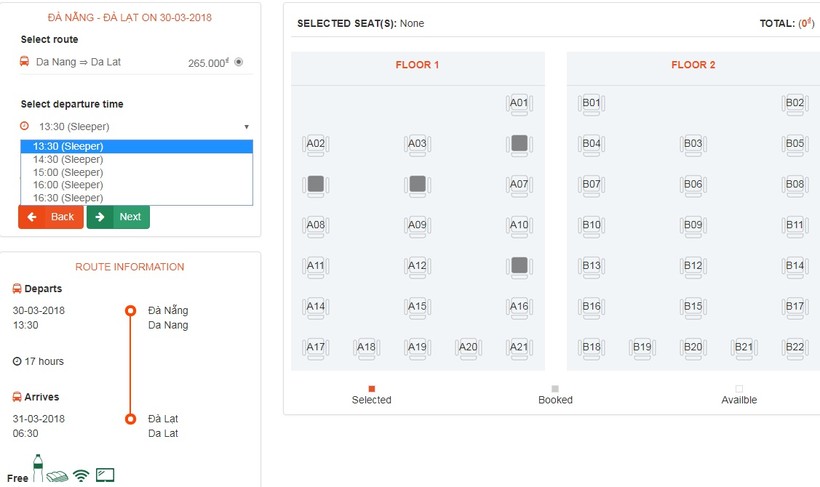Click the red Selected legend swatch
This screenshot has height=487, width=820.
click(372, 389)
